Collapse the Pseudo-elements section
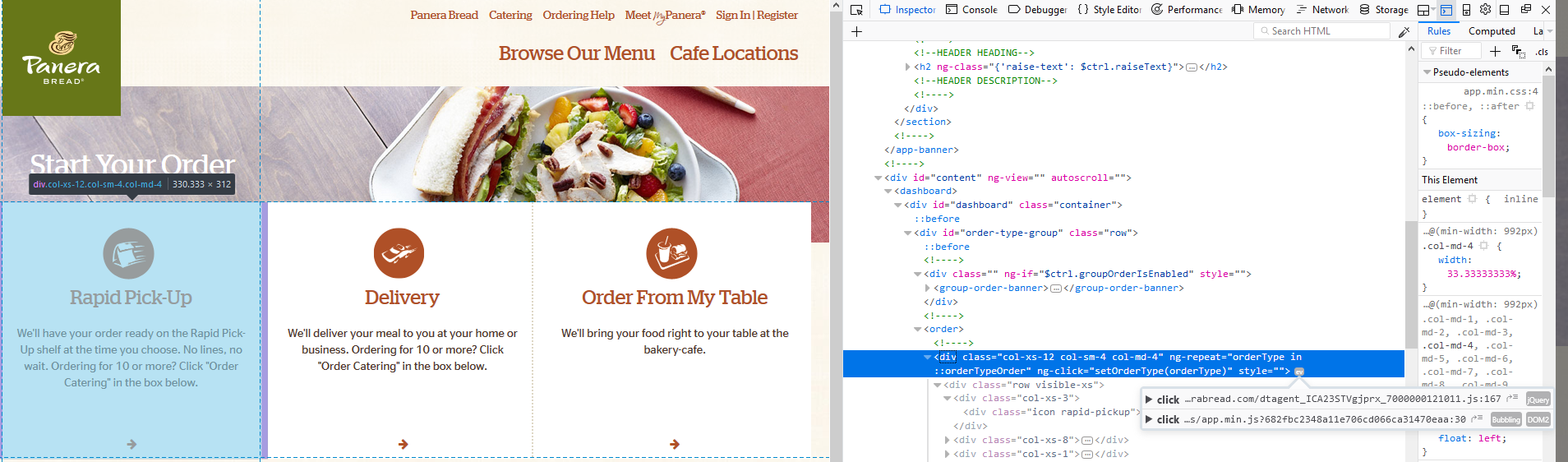Screen dimensions: 1568x462 (1427, 72)
